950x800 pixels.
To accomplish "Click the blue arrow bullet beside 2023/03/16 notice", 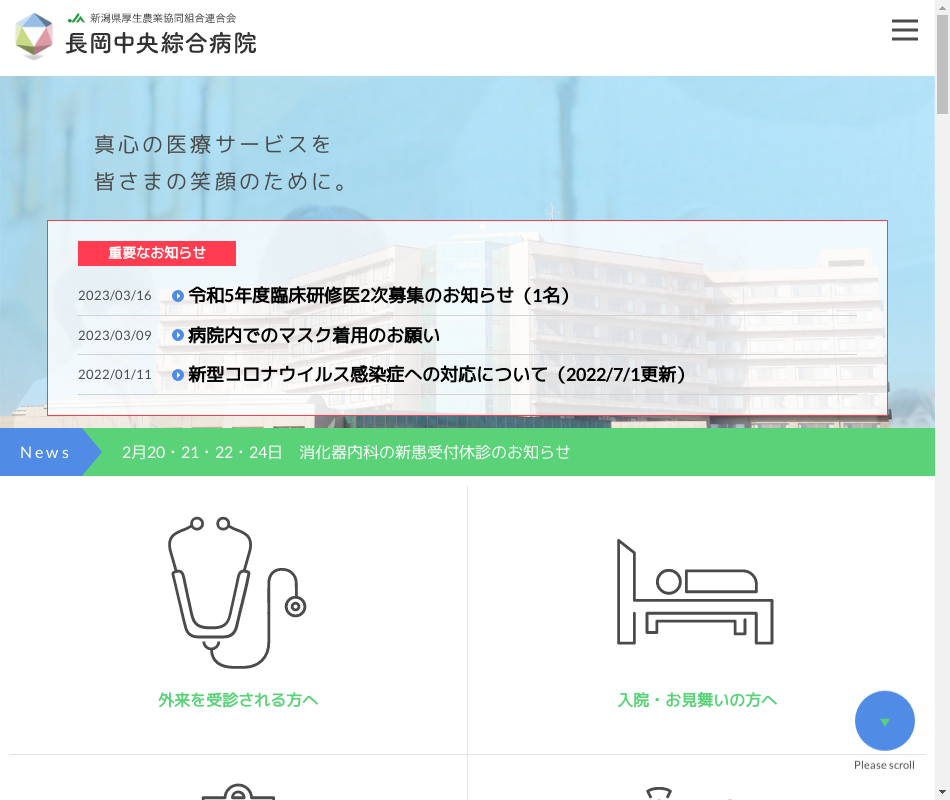I will click(178, 296).
